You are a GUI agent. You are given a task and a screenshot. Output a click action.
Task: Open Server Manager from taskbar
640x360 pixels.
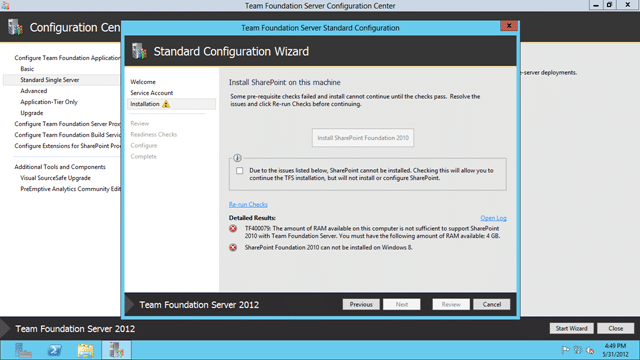click(x=23, y=350)
